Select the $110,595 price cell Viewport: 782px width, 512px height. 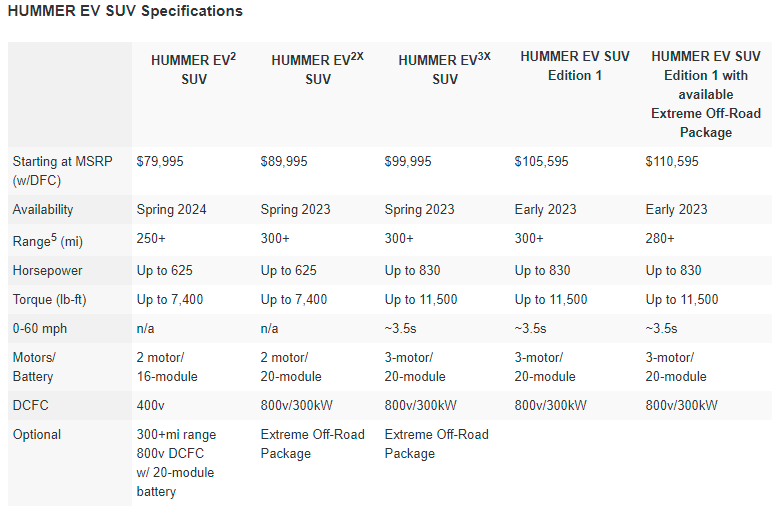672,161
